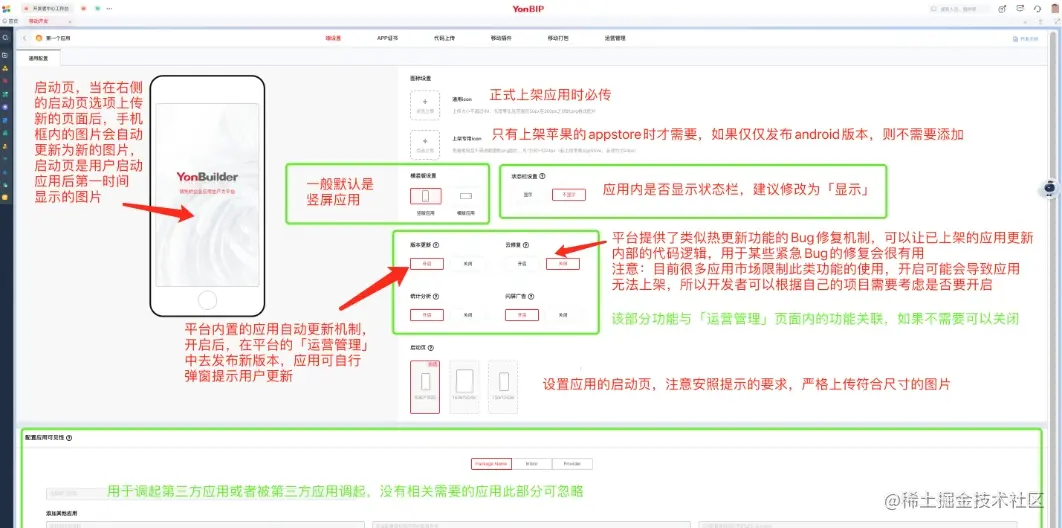1062x528 pixels.
Task: Select the first launch image thumbnail 1080*1920
Action: pos(425,387)
